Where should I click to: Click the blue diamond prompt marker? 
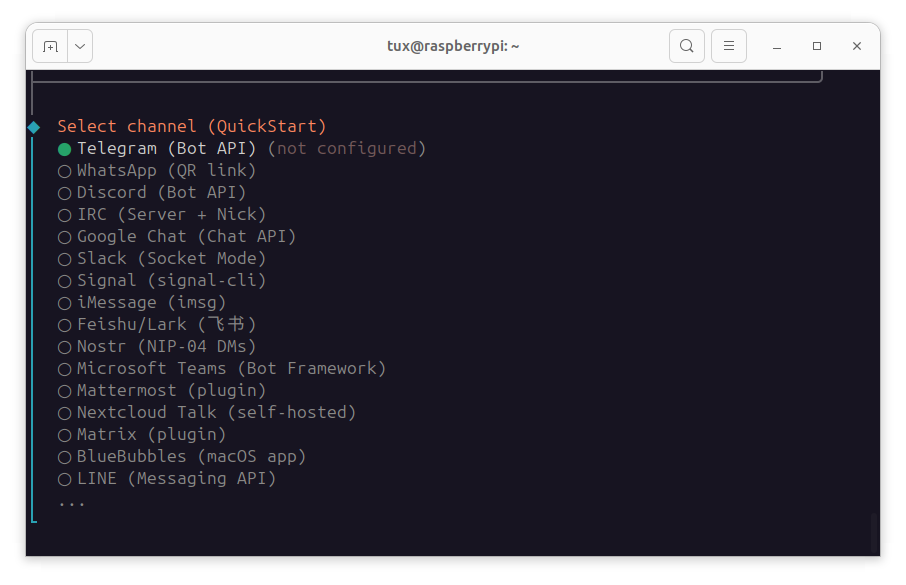(34, 127)
